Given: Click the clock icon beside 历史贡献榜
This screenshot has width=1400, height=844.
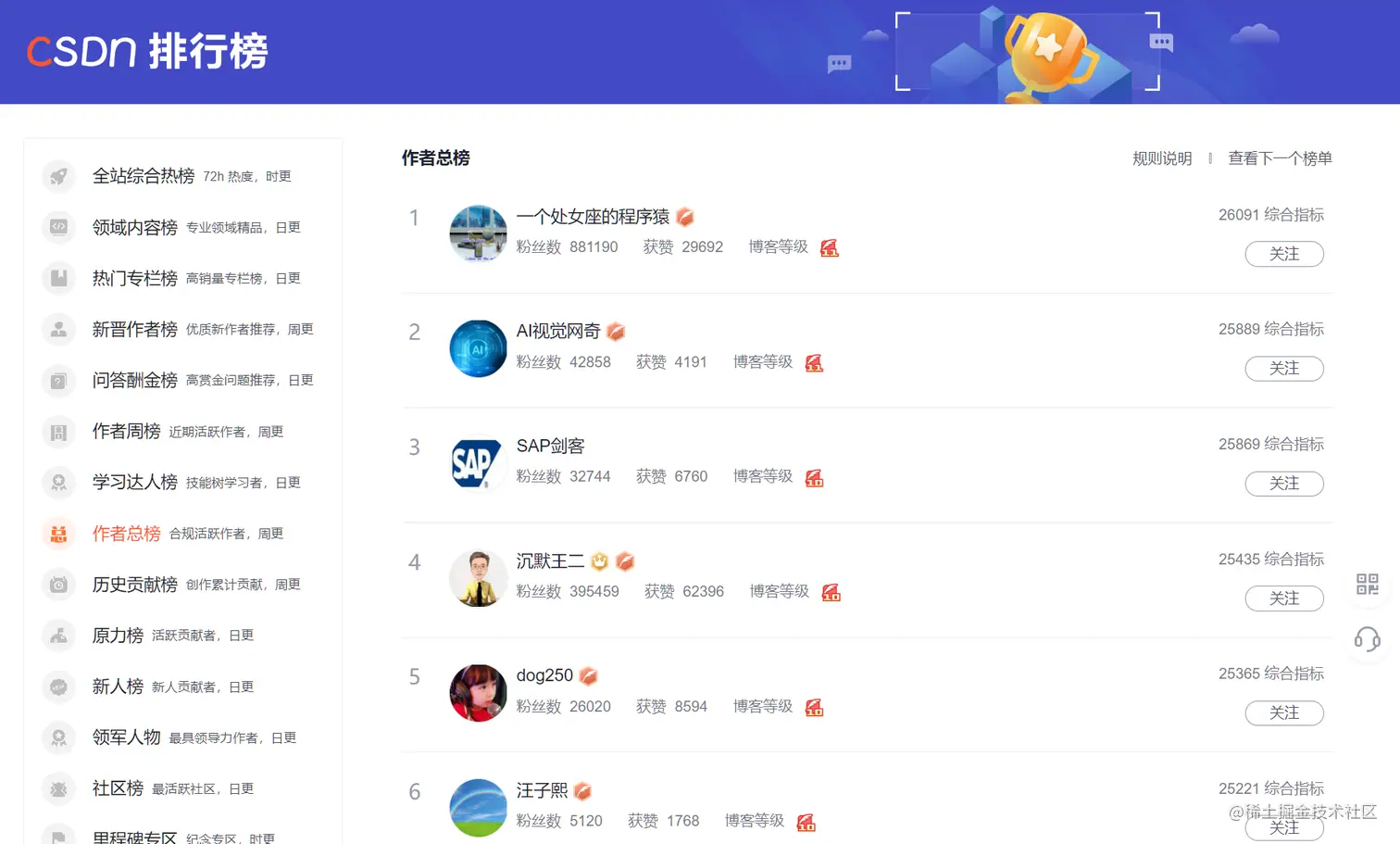Looking at the screenshot, I should 58,585.
